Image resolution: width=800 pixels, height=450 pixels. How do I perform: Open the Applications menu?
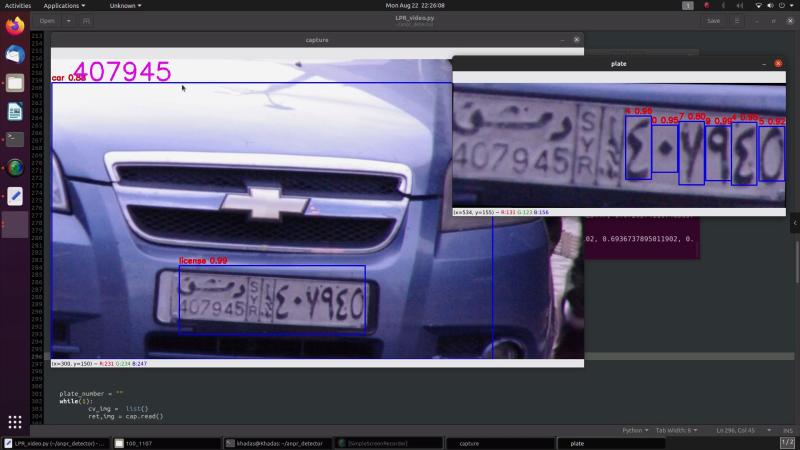(64, 6)
